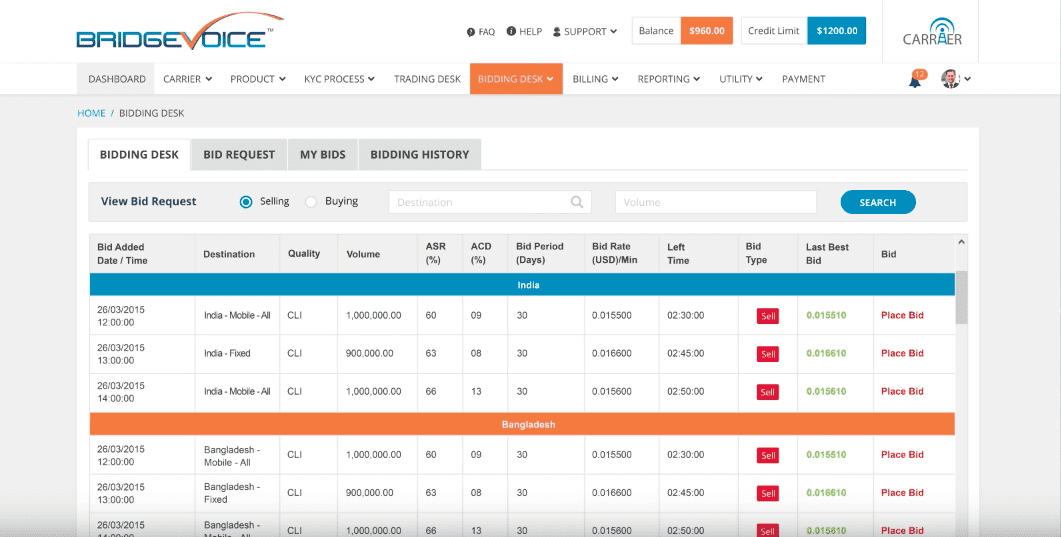This screenshot has height=537, width=1061.
Task: Click the Sell badge for India - Fixed
Action: pos(767,354)
